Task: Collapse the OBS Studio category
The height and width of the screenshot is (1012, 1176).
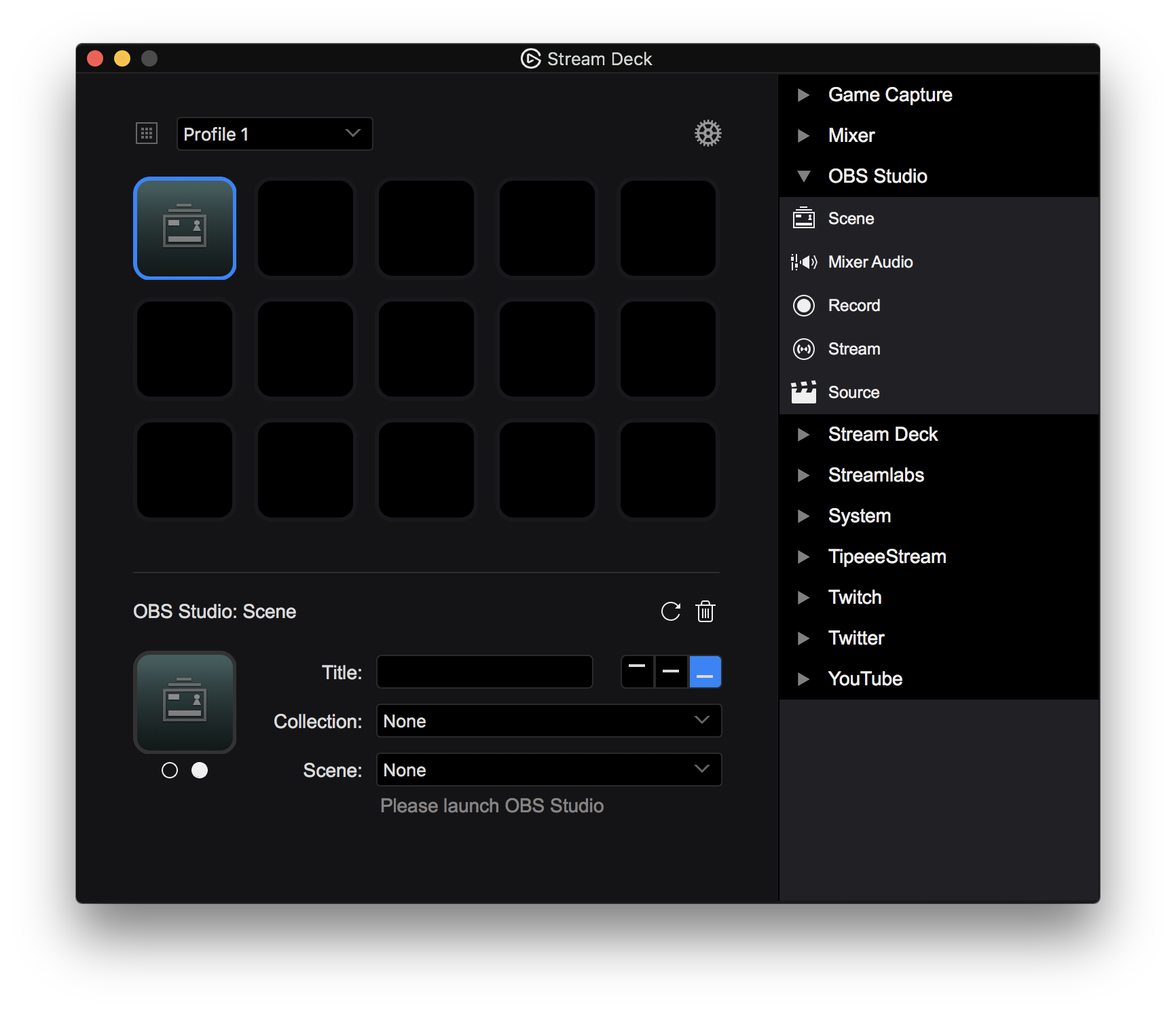Action: coord(804,177)
